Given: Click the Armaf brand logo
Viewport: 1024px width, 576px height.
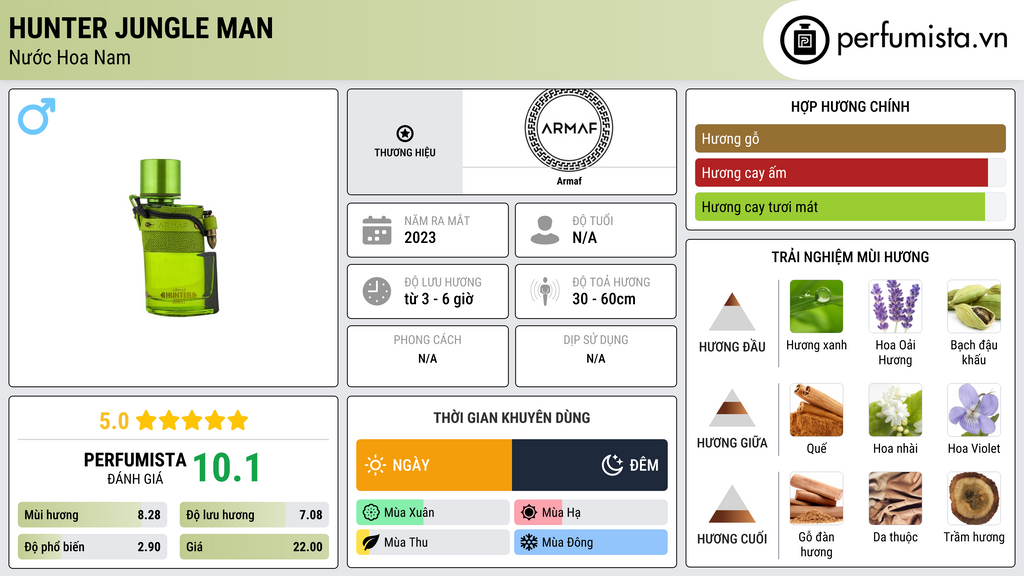Looking at the screenshot, I should (x=568, y=131).
